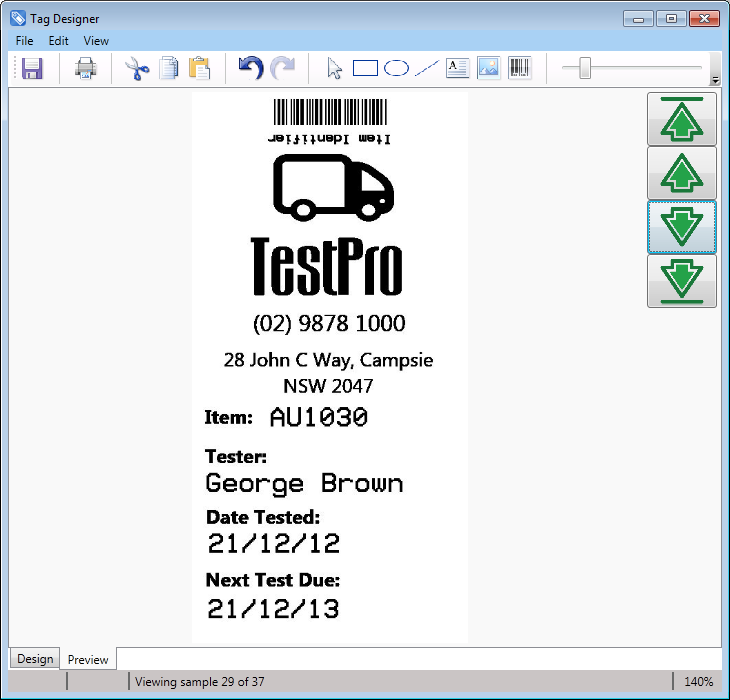
Task: Select the barcode tool
Action: pos(519,68)
